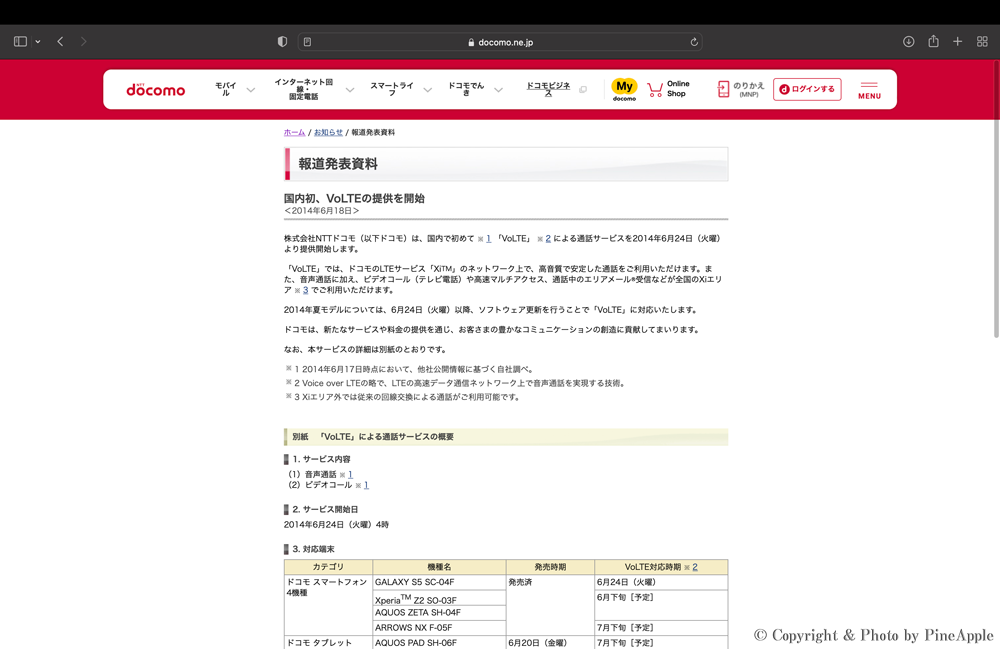Follow the お知らせ breadcrumb link
The width and height of the screenshot is (1000, 649).
pyautogui.click(x=328, y=132)
